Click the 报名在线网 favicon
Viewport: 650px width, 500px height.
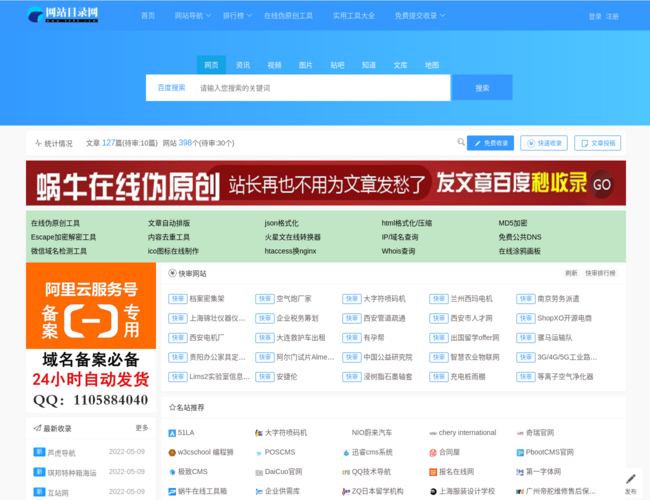[x=433, y=472]
